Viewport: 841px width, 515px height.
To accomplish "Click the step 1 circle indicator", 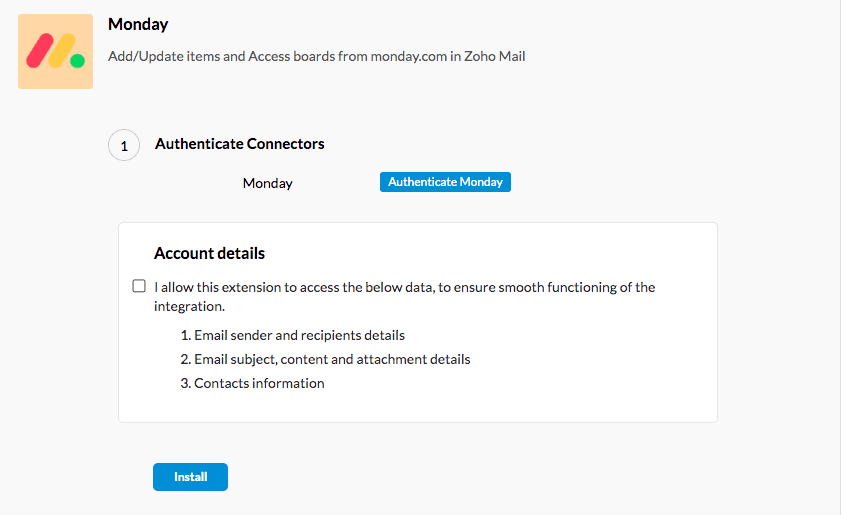I will tap(124, 145).
